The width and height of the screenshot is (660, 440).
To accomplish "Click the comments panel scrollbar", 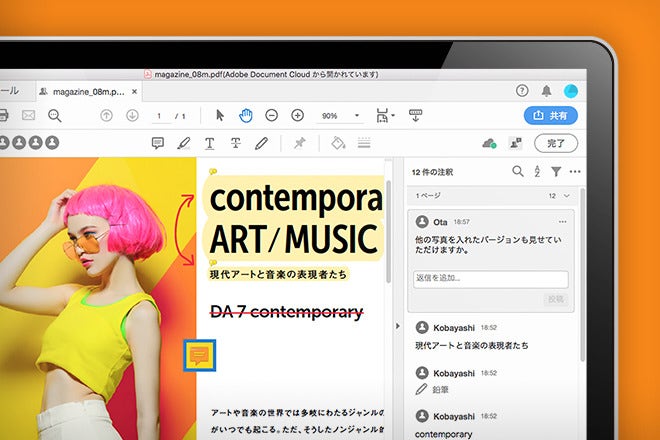I will 583,275.
